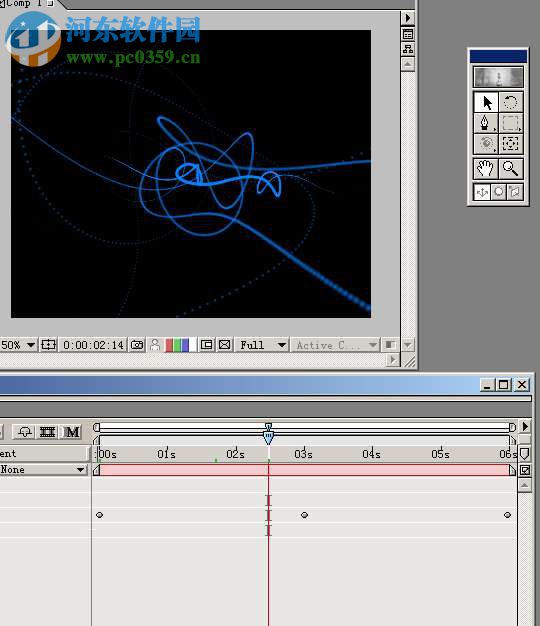Toggle the green channel swatch

tap(177, 345)
